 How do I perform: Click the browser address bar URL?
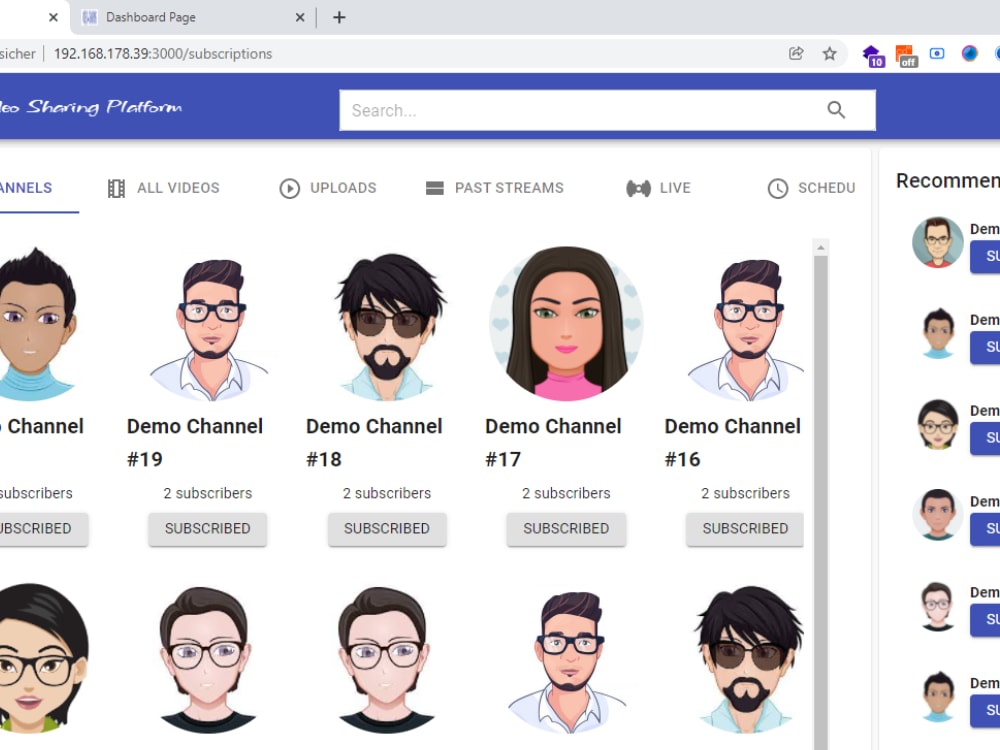click(163, 54)
